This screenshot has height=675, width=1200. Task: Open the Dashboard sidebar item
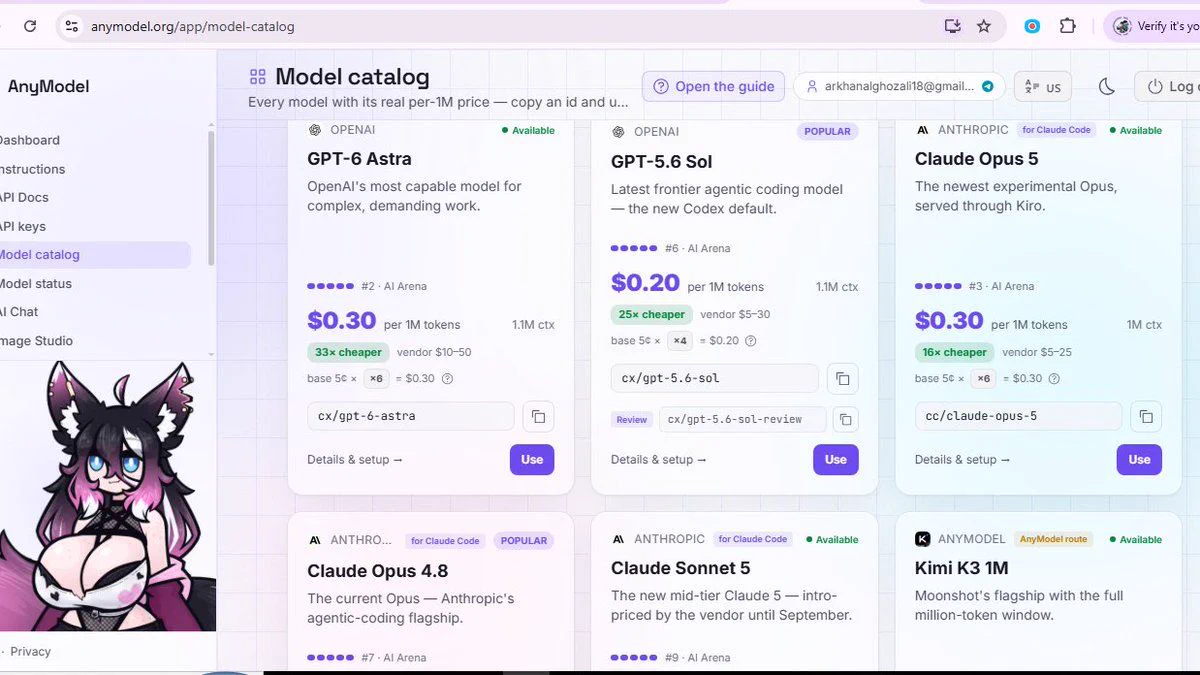(28, 140)
